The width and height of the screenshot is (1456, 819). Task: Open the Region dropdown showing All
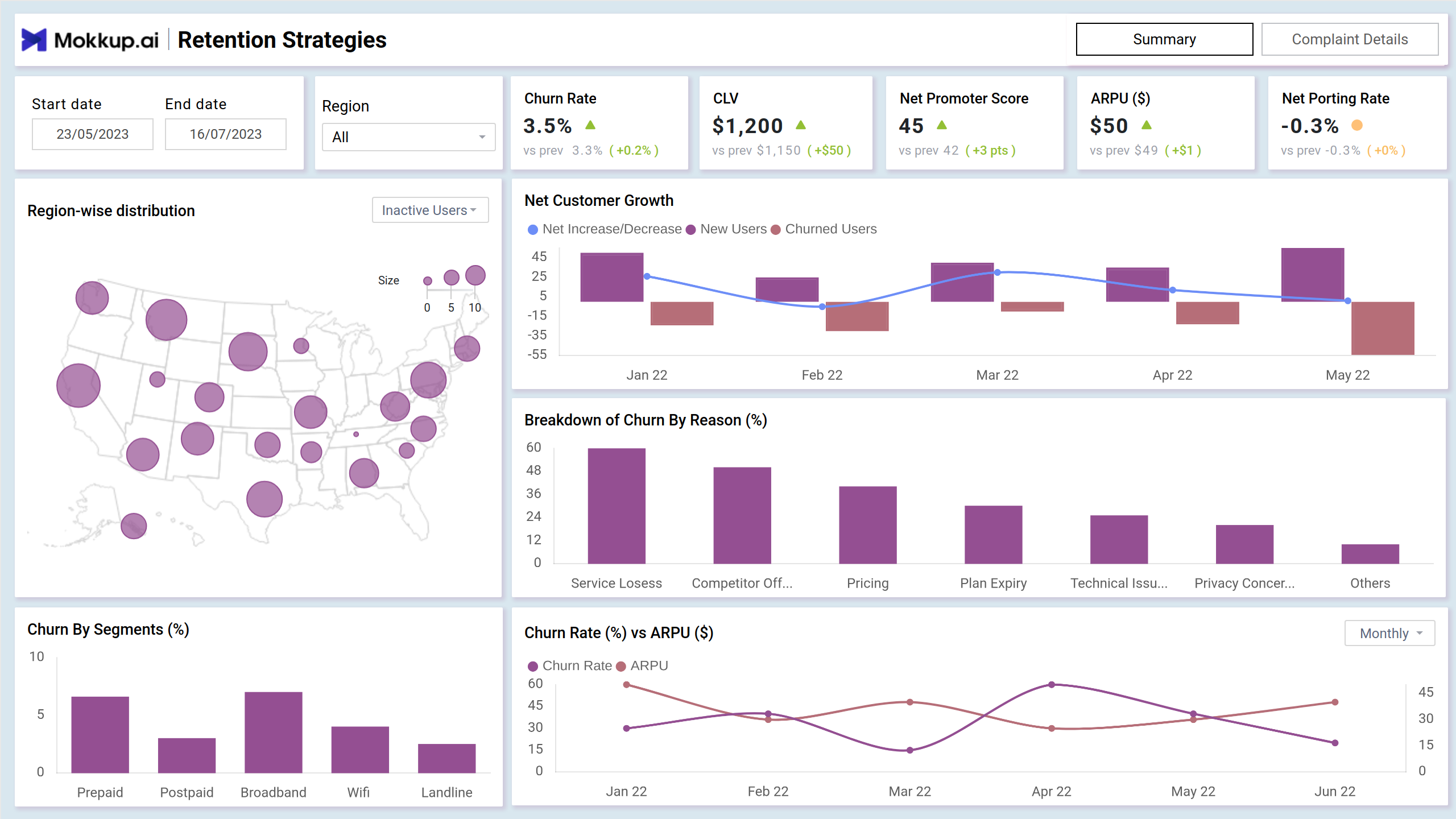(408, 137)
